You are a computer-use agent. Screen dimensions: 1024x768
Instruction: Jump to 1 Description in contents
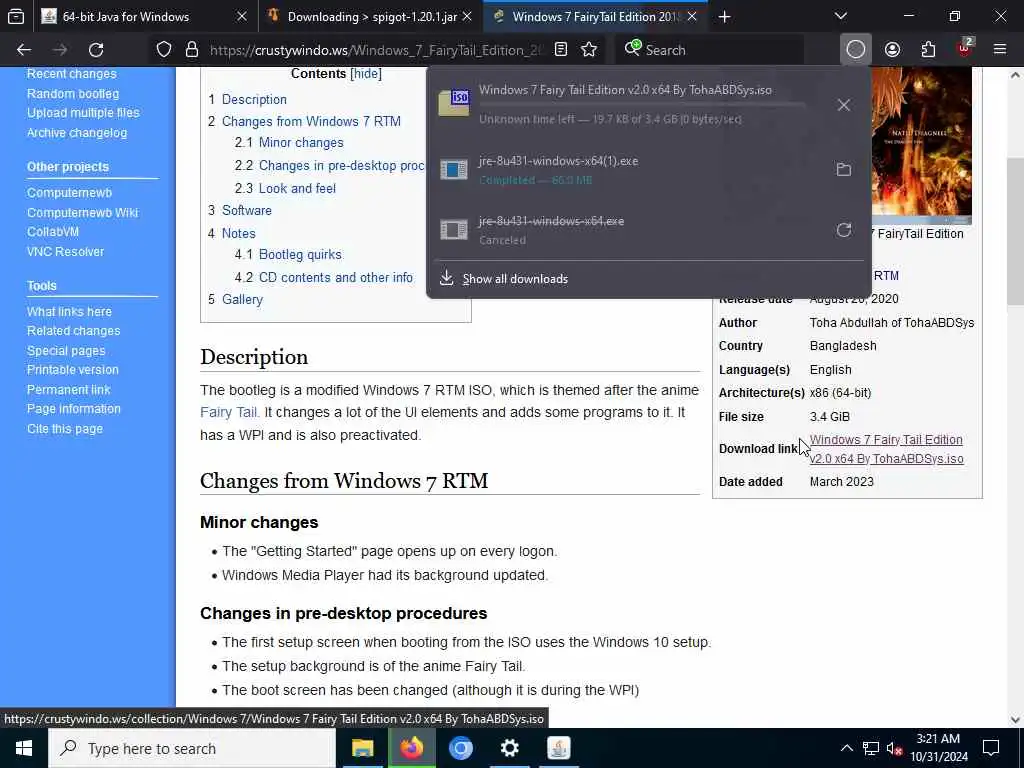pyautogui.click(x=248, y=99)
